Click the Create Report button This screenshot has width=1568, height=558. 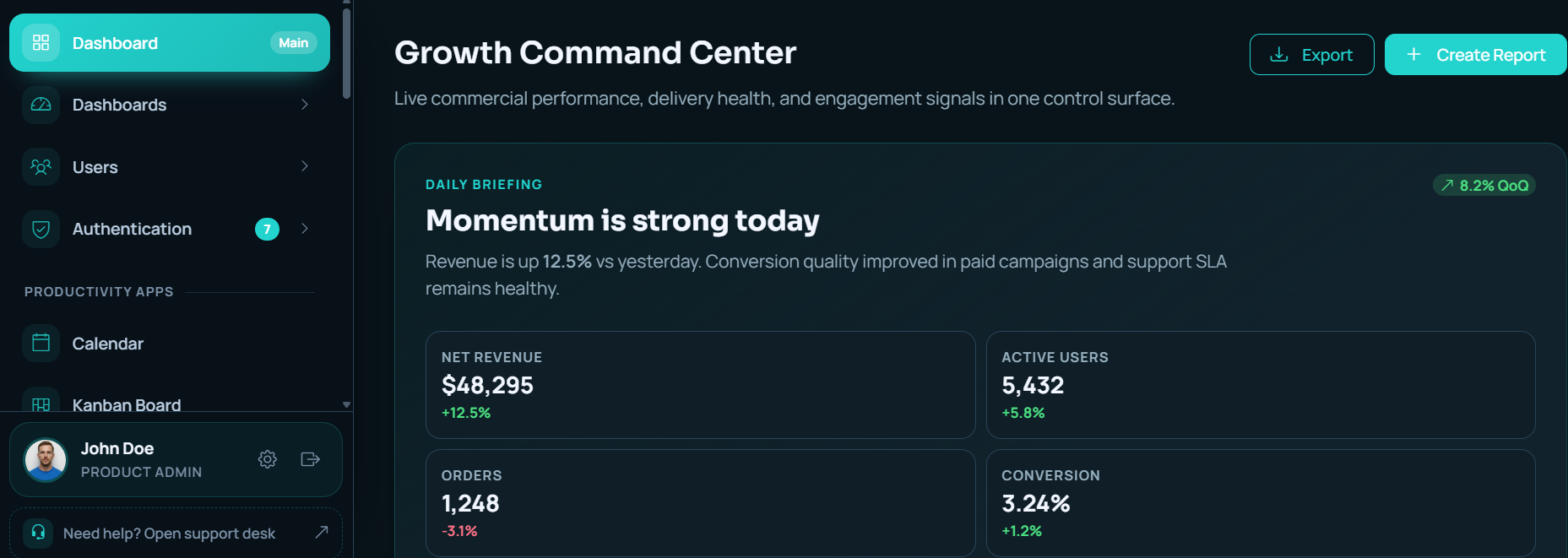tap(1475, 55)
